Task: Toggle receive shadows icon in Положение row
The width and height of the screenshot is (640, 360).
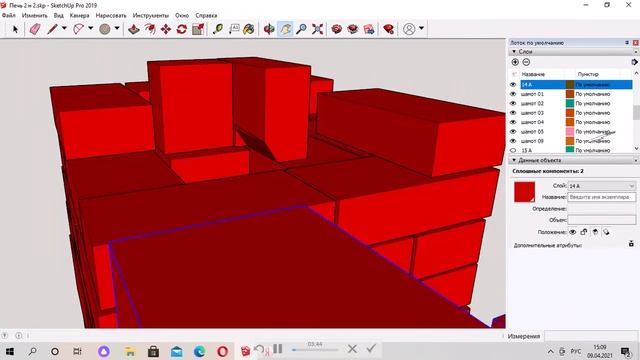Action: pyautogui.click(x=595, y=232)
